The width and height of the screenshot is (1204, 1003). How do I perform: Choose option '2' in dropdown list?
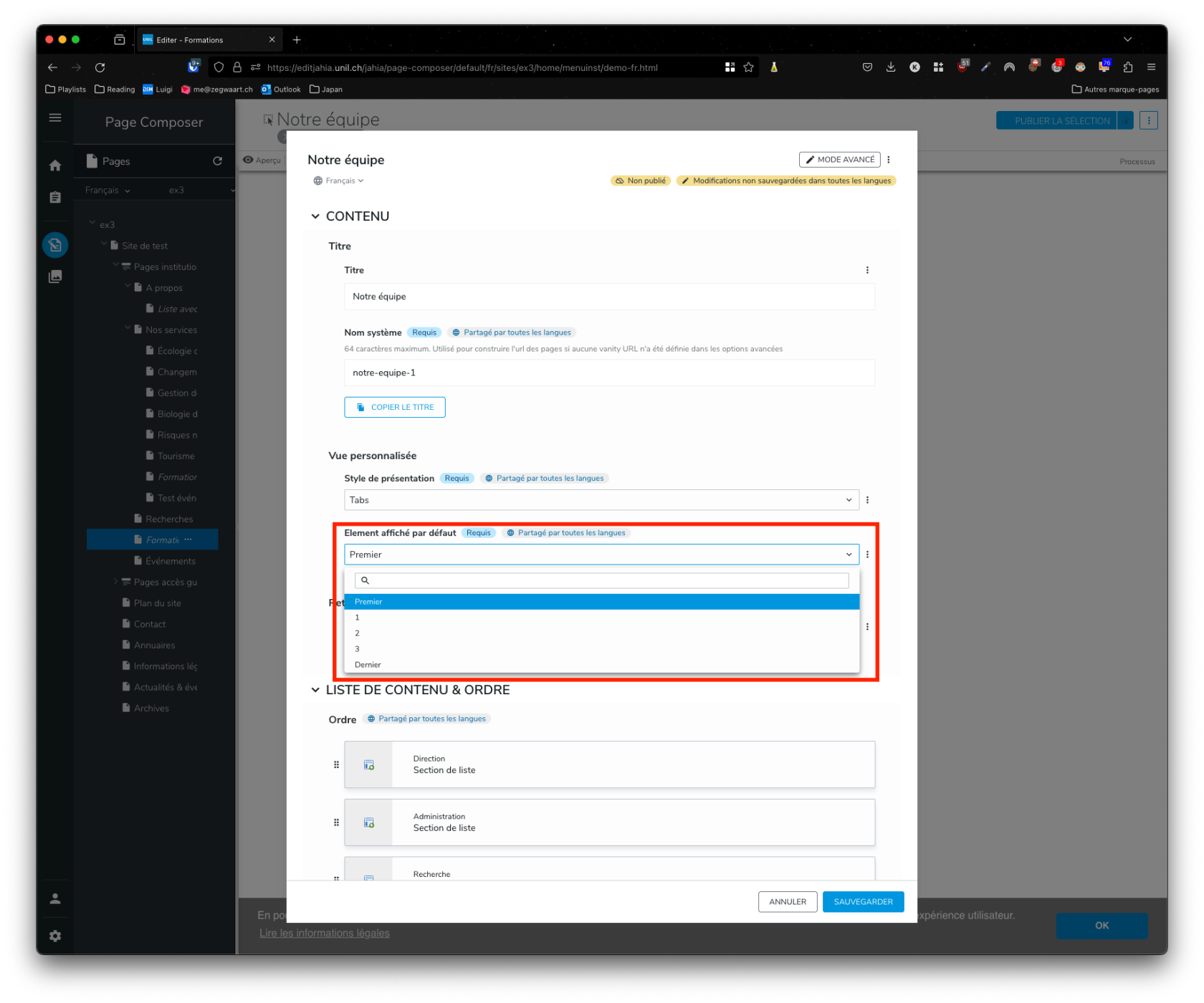pos(357,633)
